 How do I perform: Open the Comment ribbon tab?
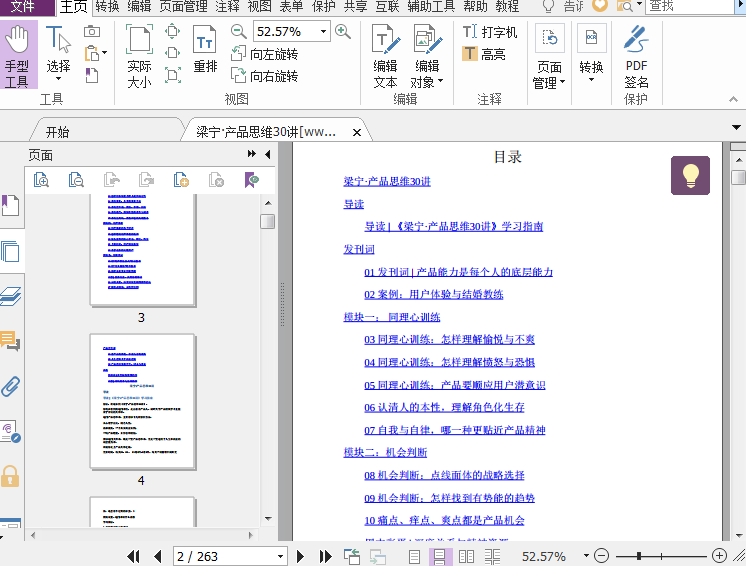tap(227, 7)
